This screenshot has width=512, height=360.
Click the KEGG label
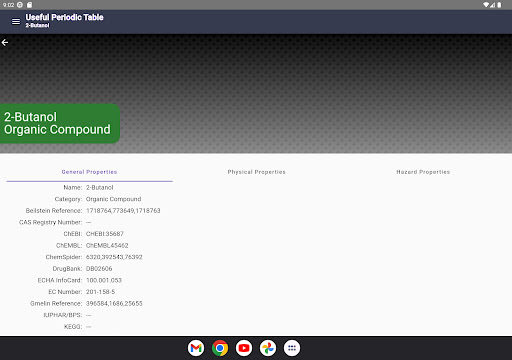click(x=73, y=327)
